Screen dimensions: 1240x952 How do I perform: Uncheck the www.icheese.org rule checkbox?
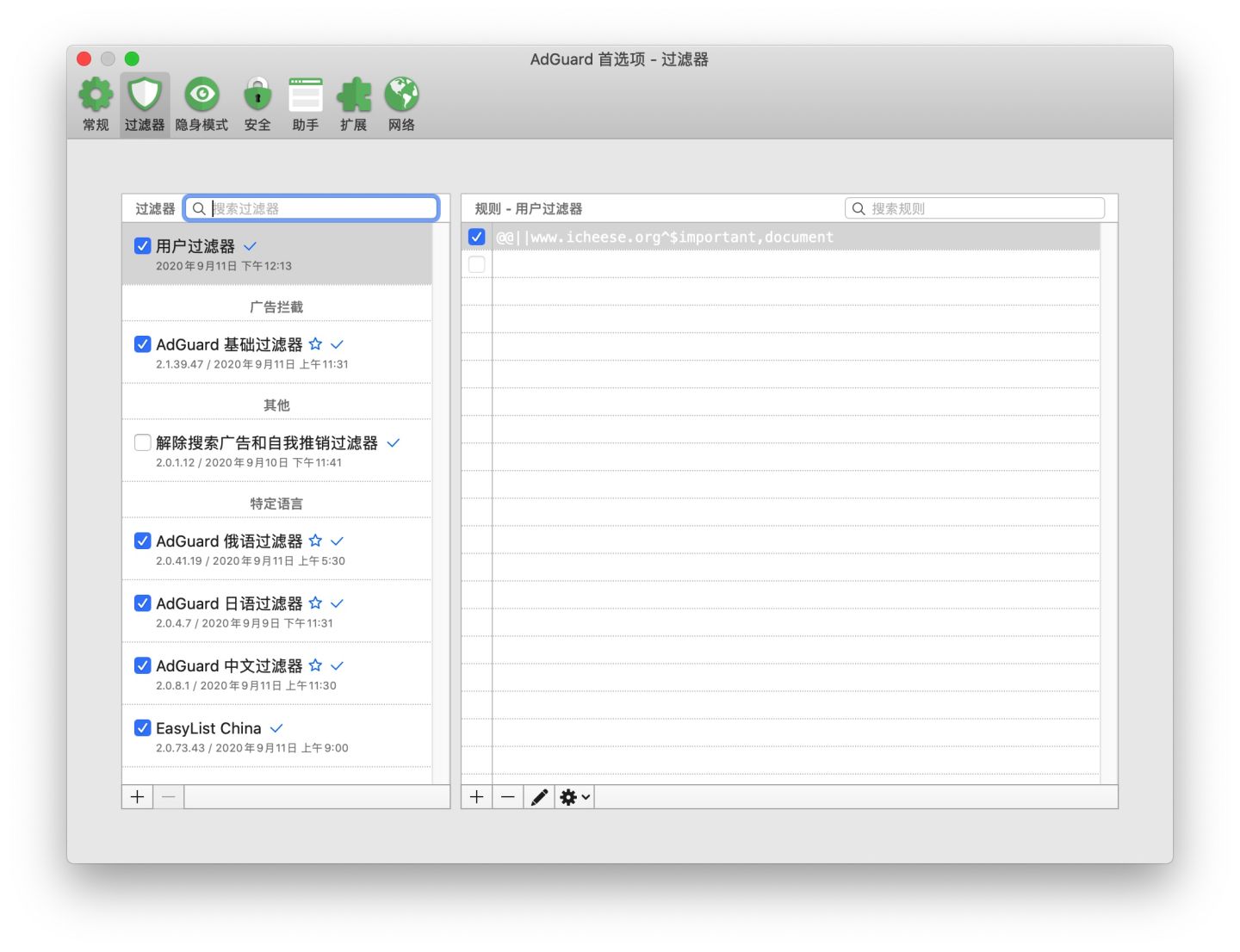pos(477,237)
